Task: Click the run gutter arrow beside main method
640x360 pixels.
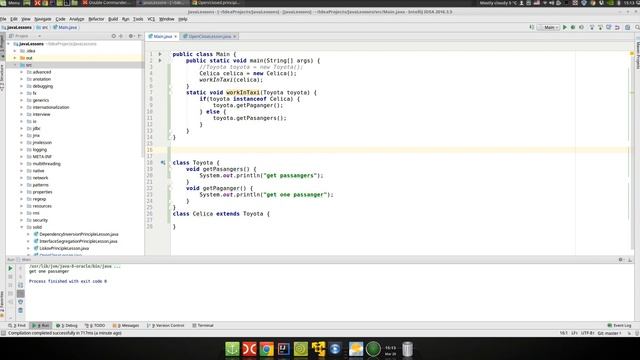Action: (x=160, y=60)
